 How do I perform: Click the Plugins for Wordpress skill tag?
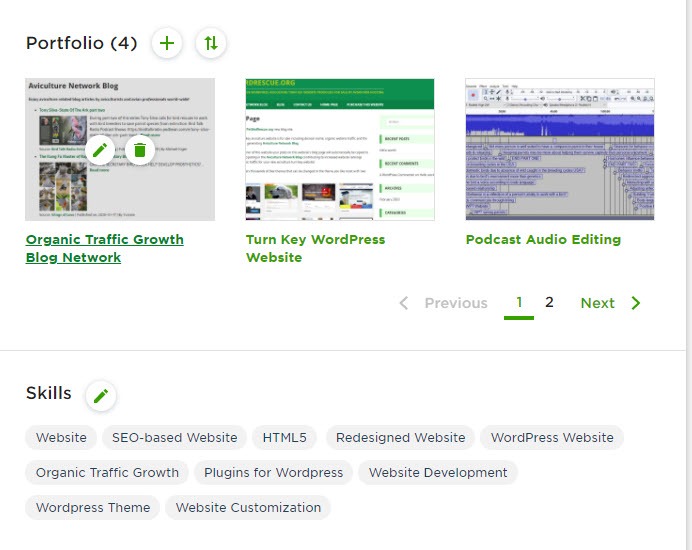point(273,473)
